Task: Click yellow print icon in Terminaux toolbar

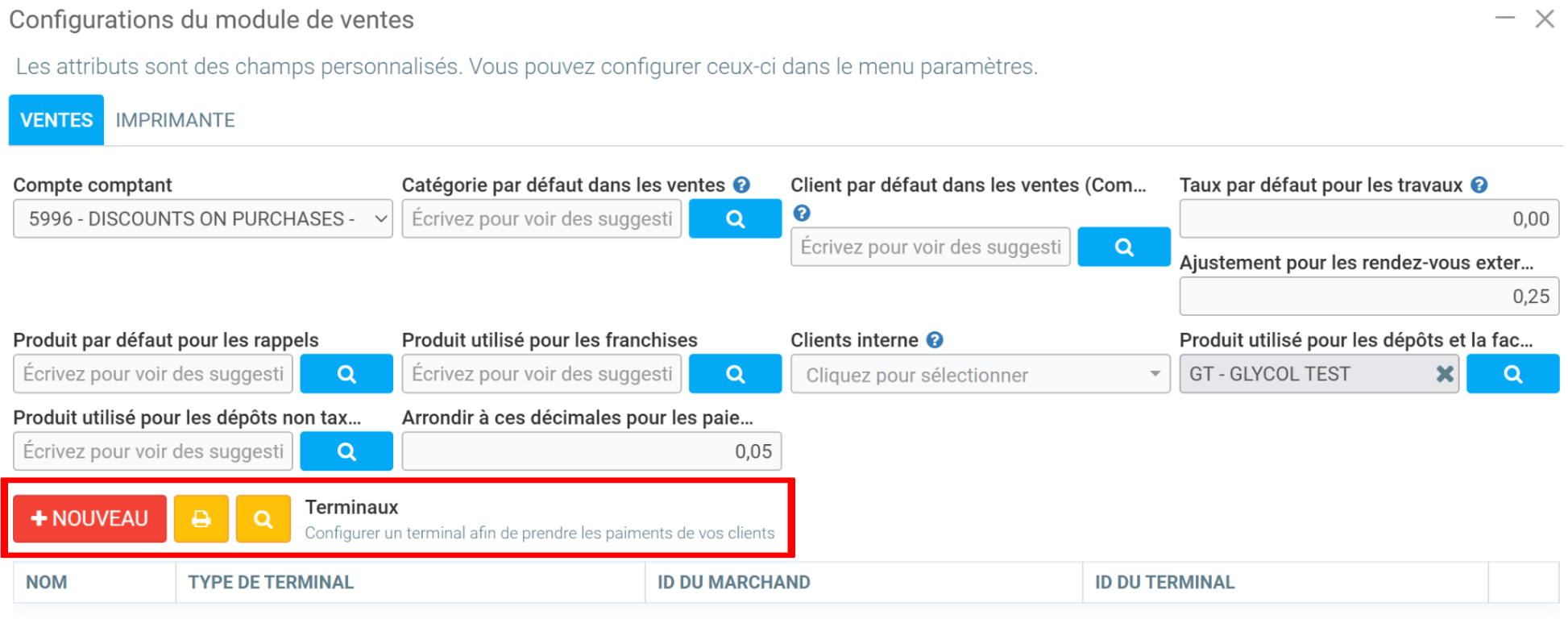Action: point(201,519)
